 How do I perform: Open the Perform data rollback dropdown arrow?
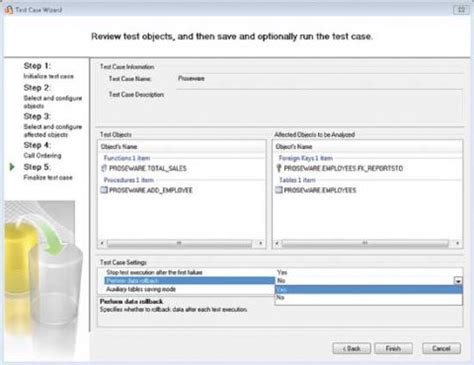click(x=458, y=281)
